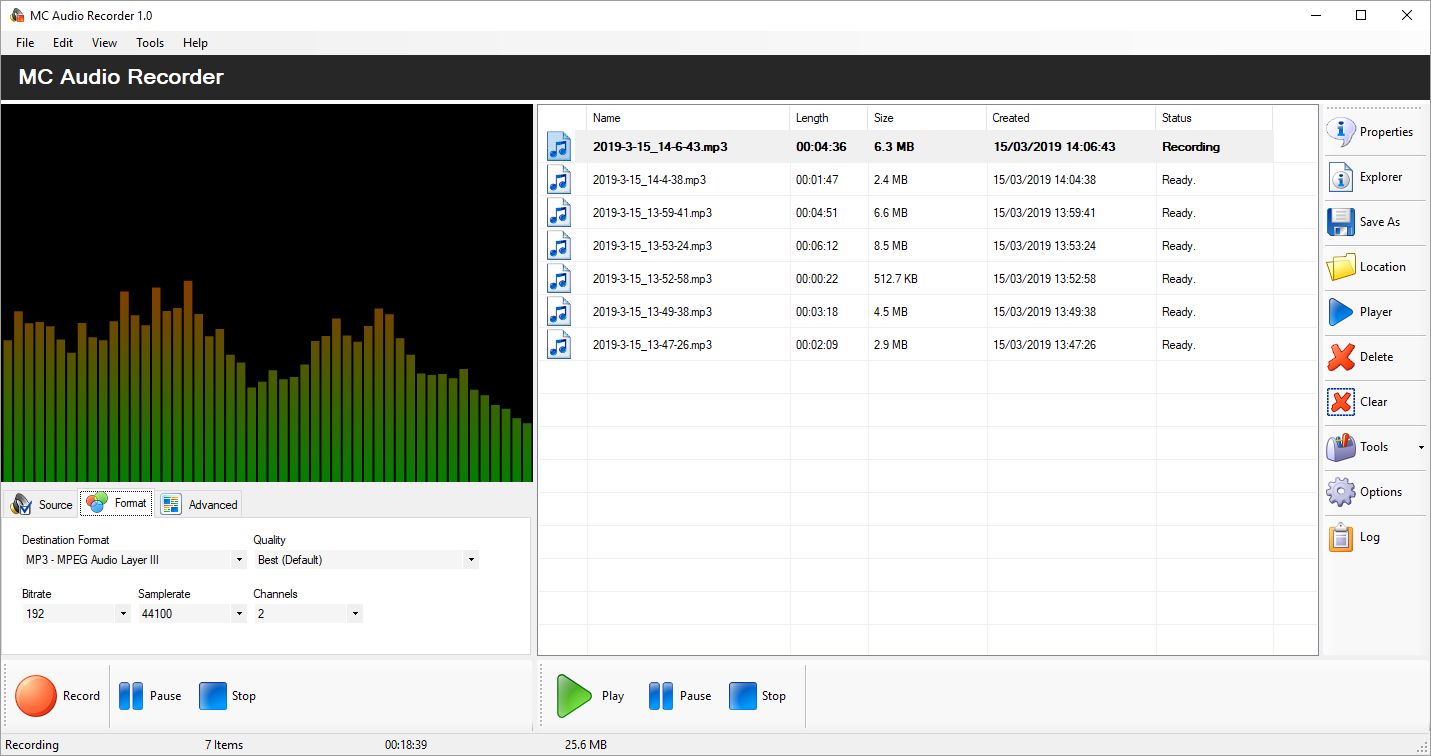Select the Save As icon
Image resolution: width=1431 pixels, height=756 pixels.
click(x=1341, y=221)
